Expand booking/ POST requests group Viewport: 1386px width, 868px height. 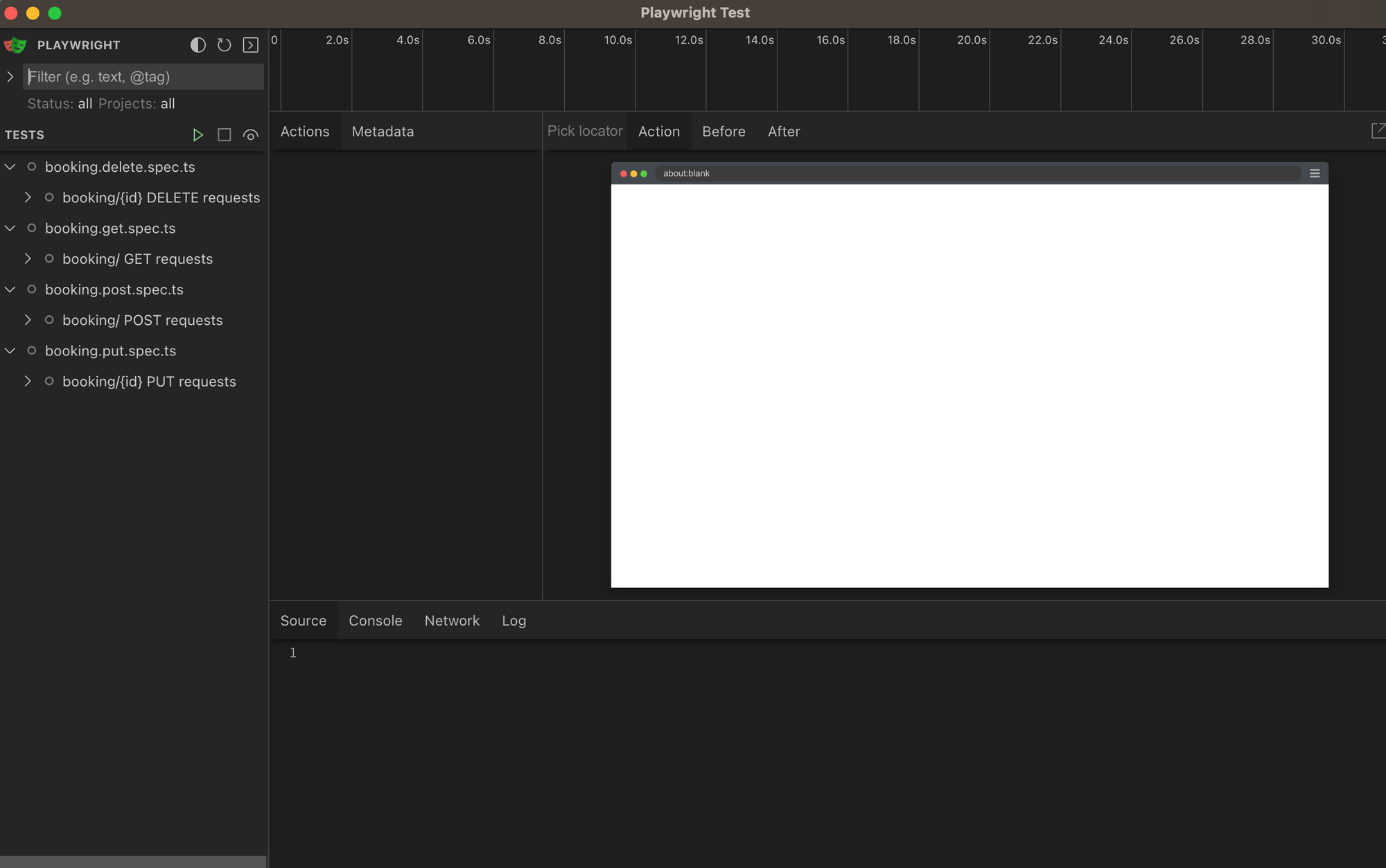[28, 320]
